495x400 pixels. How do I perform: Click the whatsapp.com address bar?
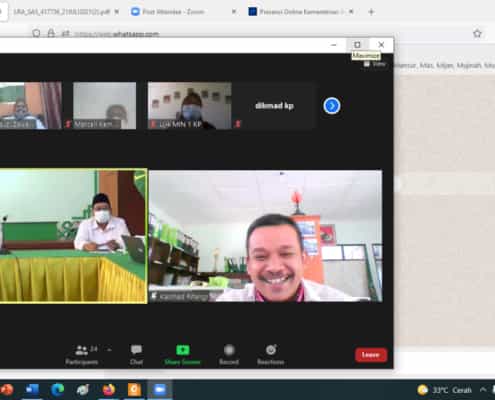pyautogui.click(x=117, y=34)
